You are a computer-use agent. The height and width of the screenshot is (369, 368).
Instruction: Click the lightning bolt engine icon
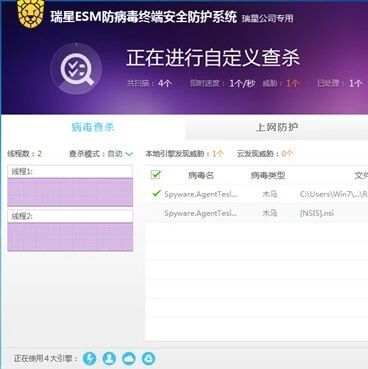tap(89, 359)
